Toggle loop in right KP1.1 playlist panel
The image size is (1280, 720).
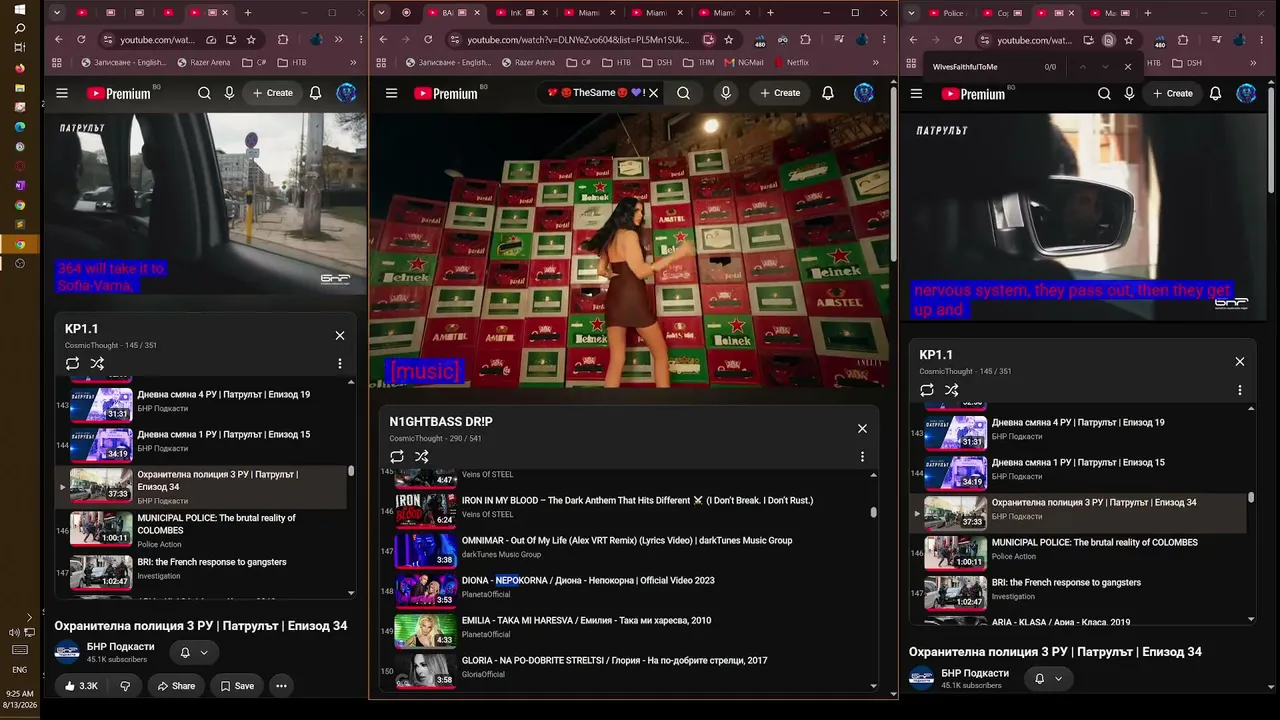927,390
